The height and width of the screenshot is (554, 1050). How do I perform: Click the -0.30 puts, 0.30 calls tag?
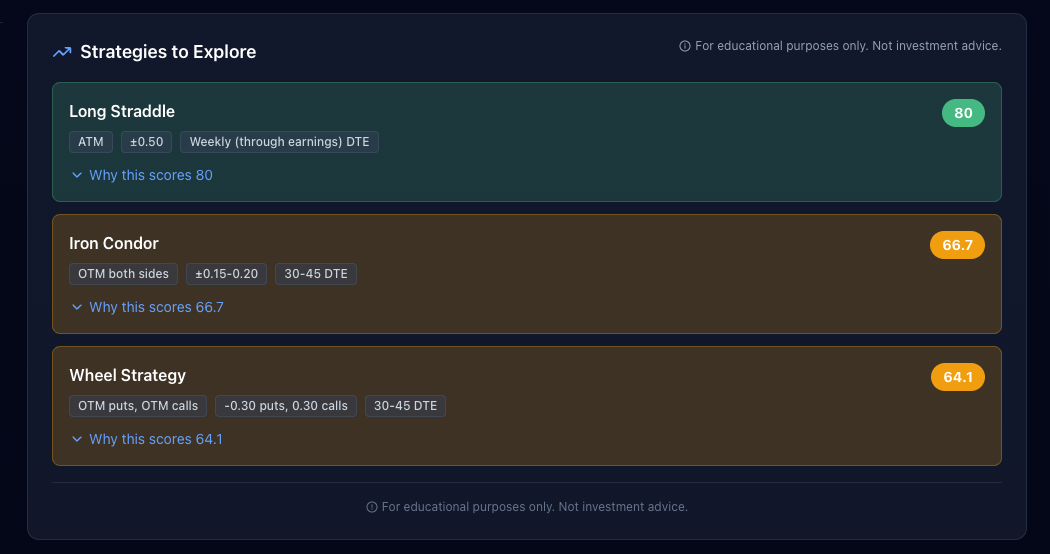(286, 406)
